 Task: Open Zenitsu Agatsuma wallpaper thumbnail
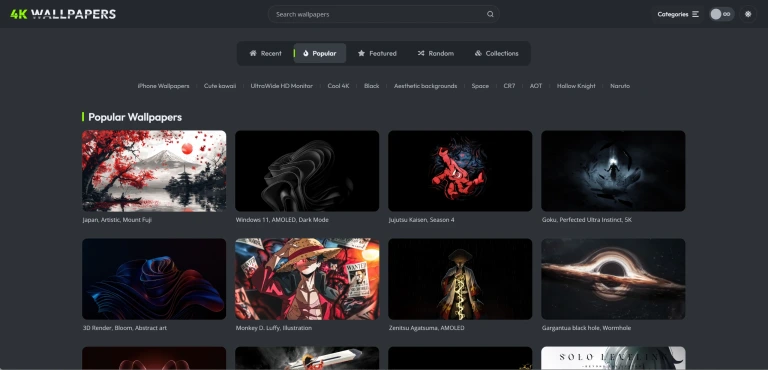460,279
